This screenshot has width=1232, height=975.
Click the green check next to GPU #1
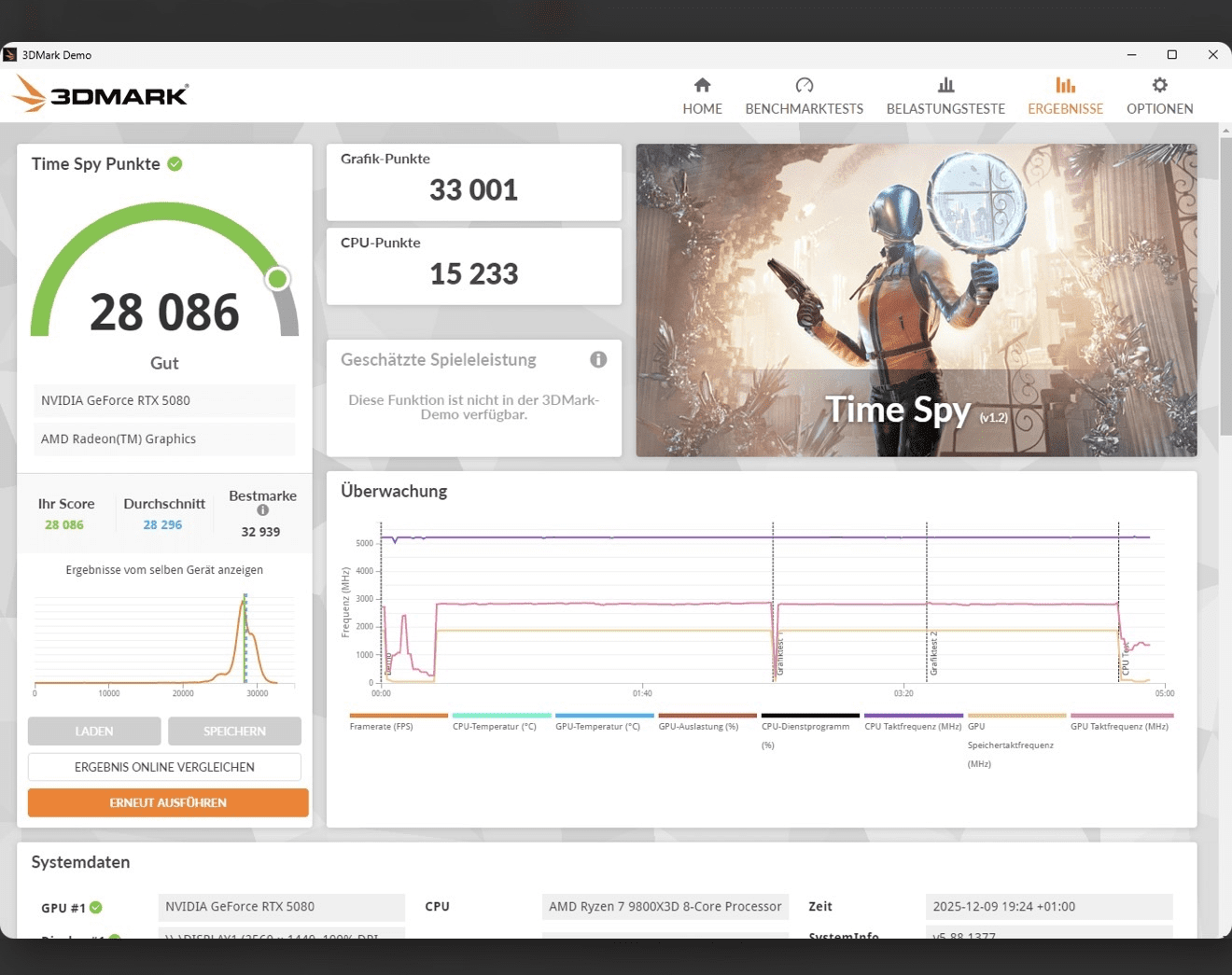[x=96, y=908]
